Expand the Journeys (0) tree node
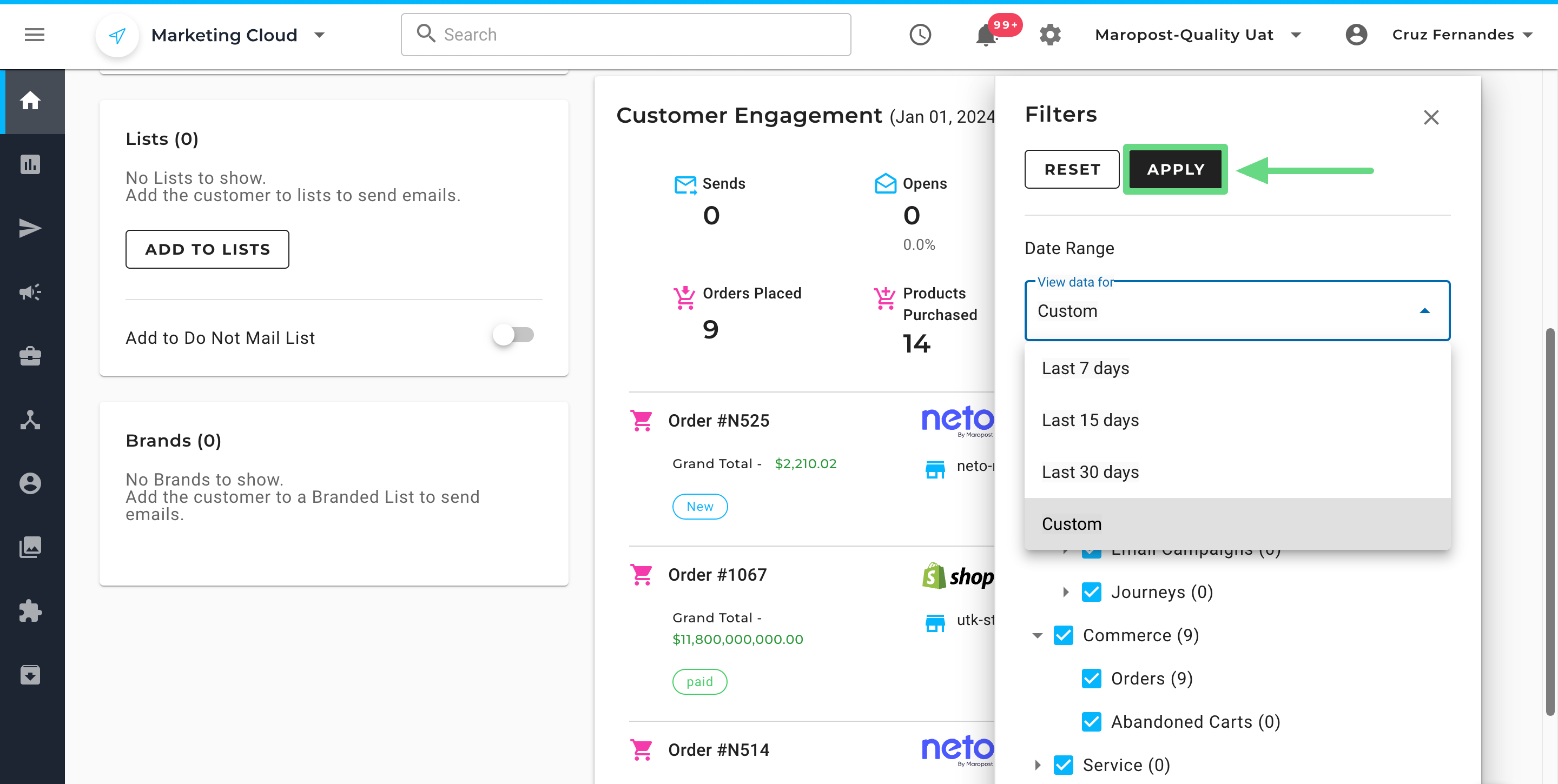This screenshot has height=784, width=1558. (1066, 592)
